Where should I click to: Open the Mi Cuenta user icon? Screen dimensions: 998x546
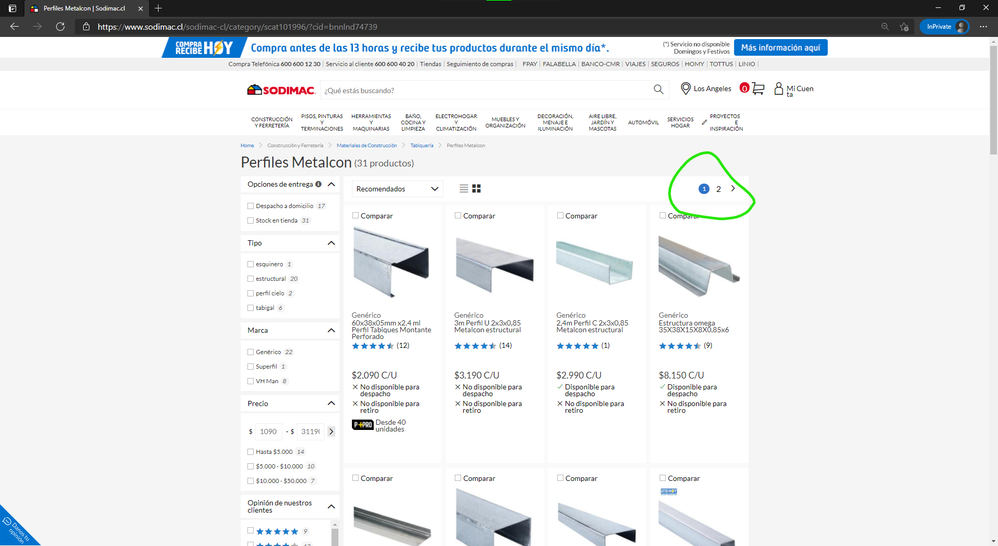pyautogui.click(x=778, y=88)
